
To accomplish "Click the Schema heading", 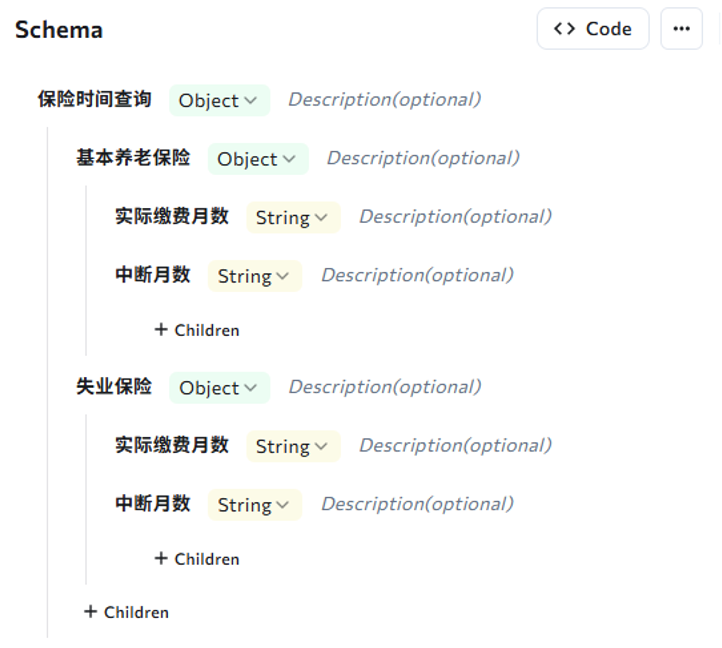I will tap(59, 30).
